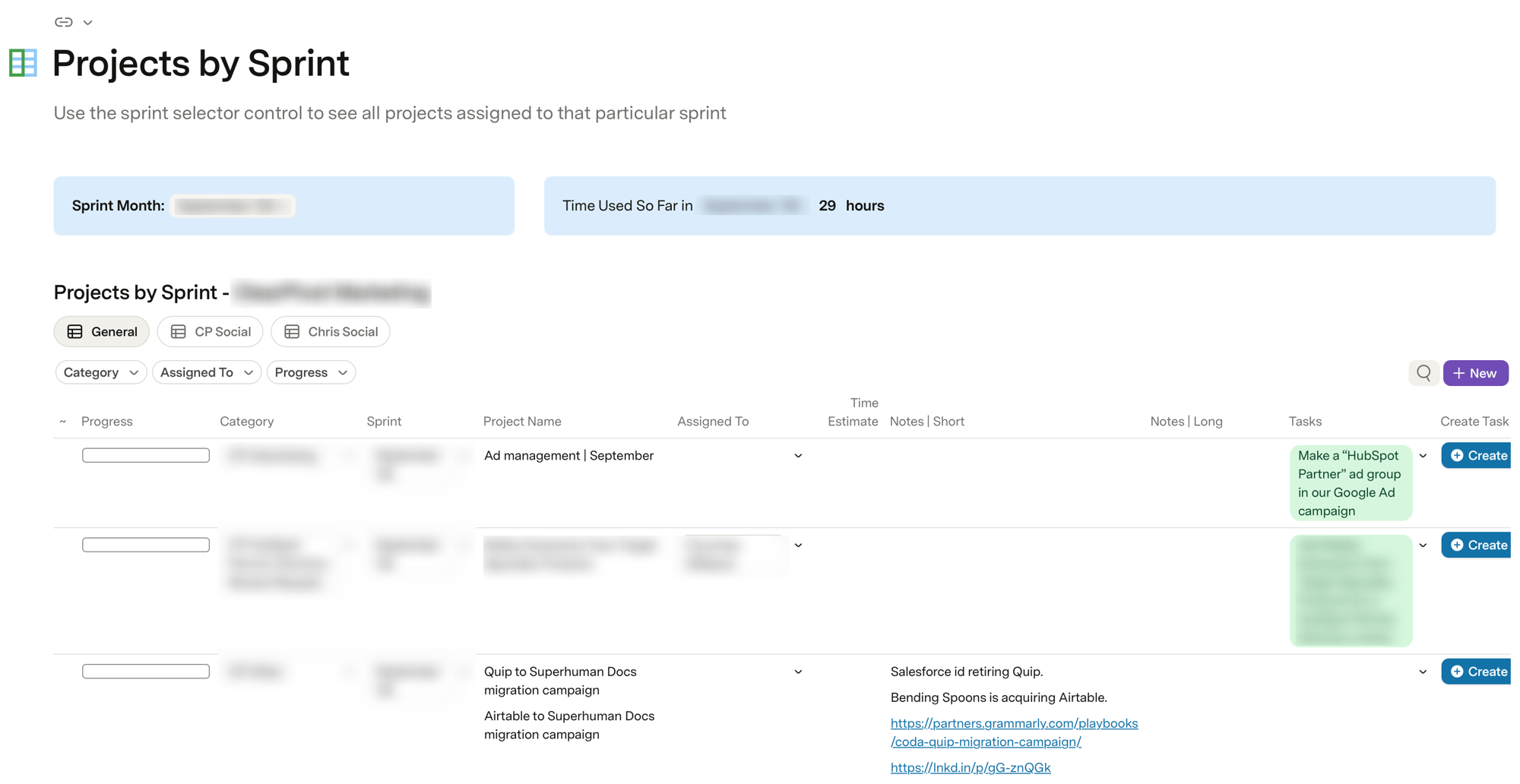Select the Sprint Month selector control

click(233, 206)
